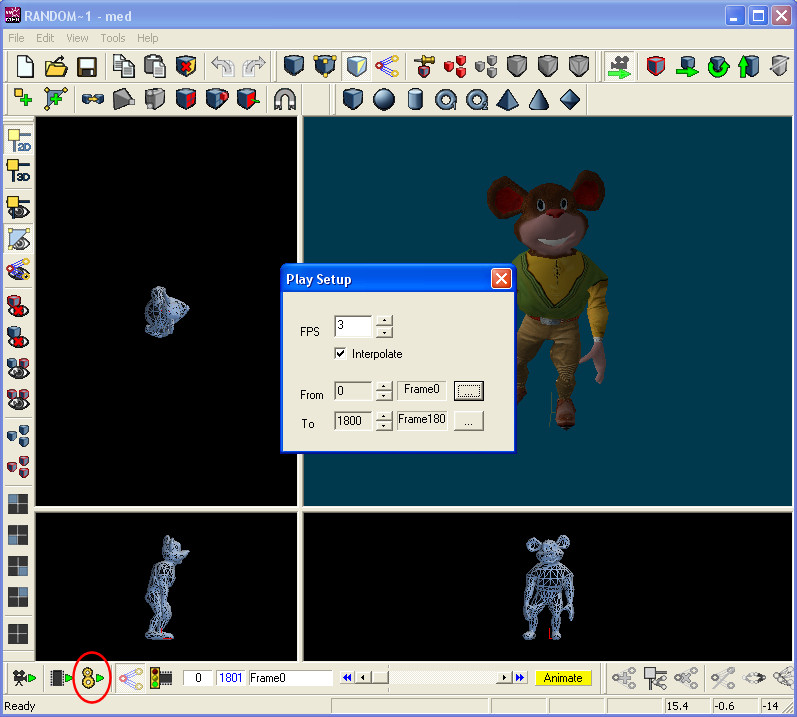The image size is (797, 717).
Task: Create a cone primitive
Action: (x=539, y=99)
